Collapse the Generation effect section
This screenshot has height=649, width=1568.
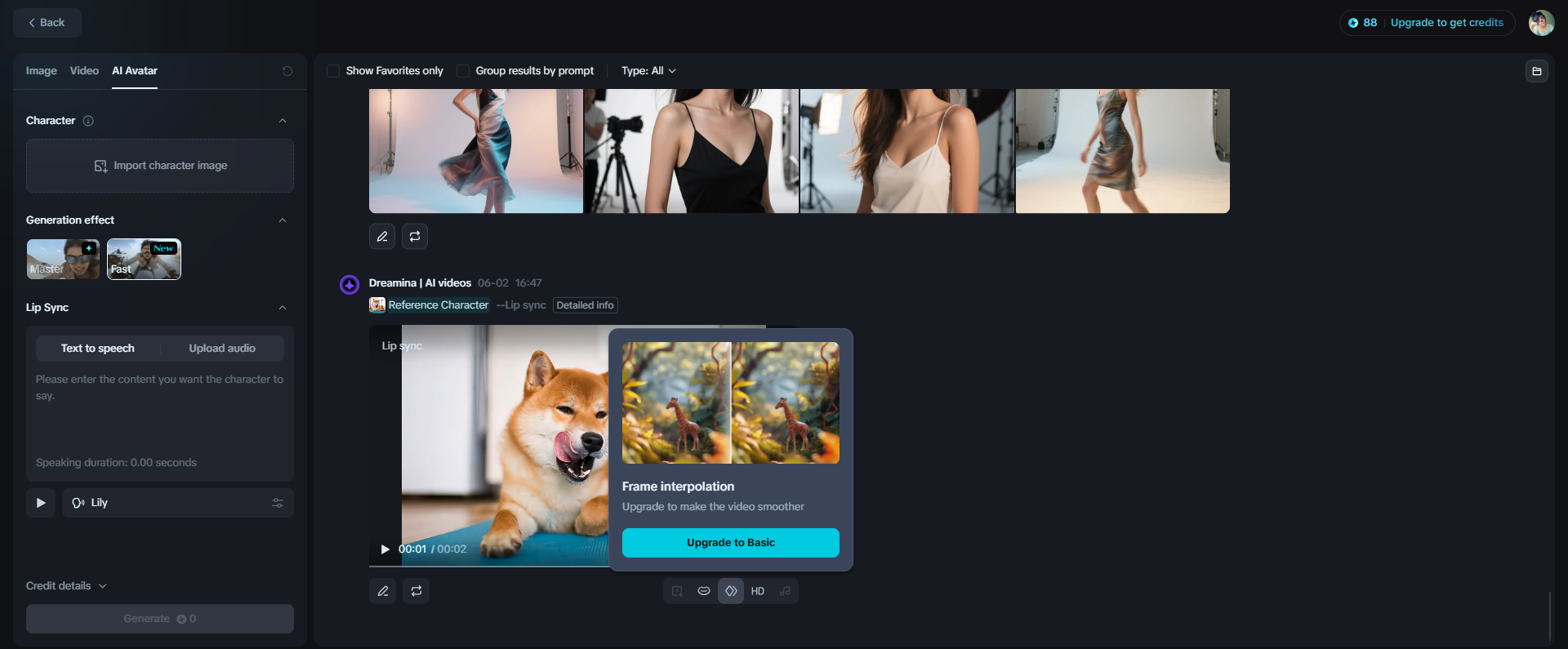point(283,220)
